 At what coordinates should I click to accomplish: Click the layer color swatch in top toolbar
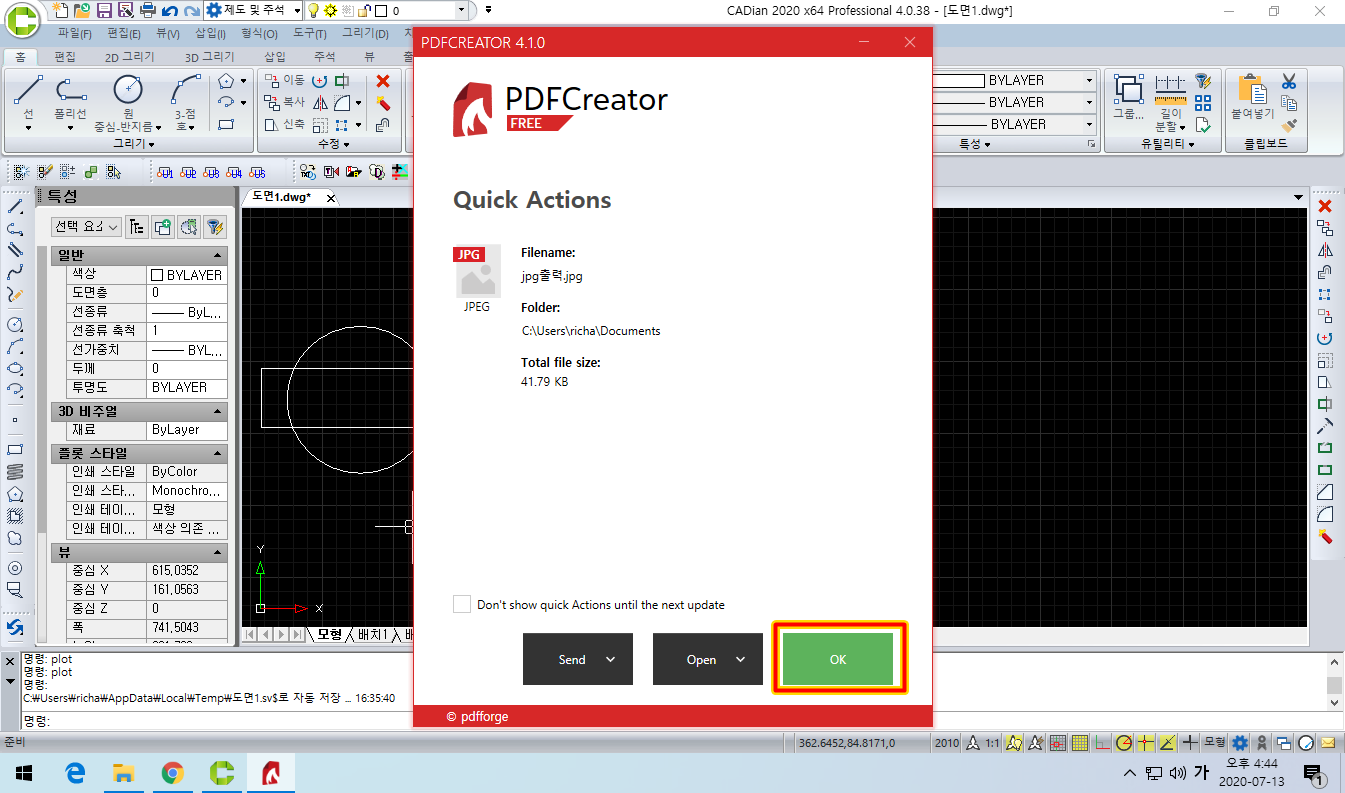[x=380, y=11]
